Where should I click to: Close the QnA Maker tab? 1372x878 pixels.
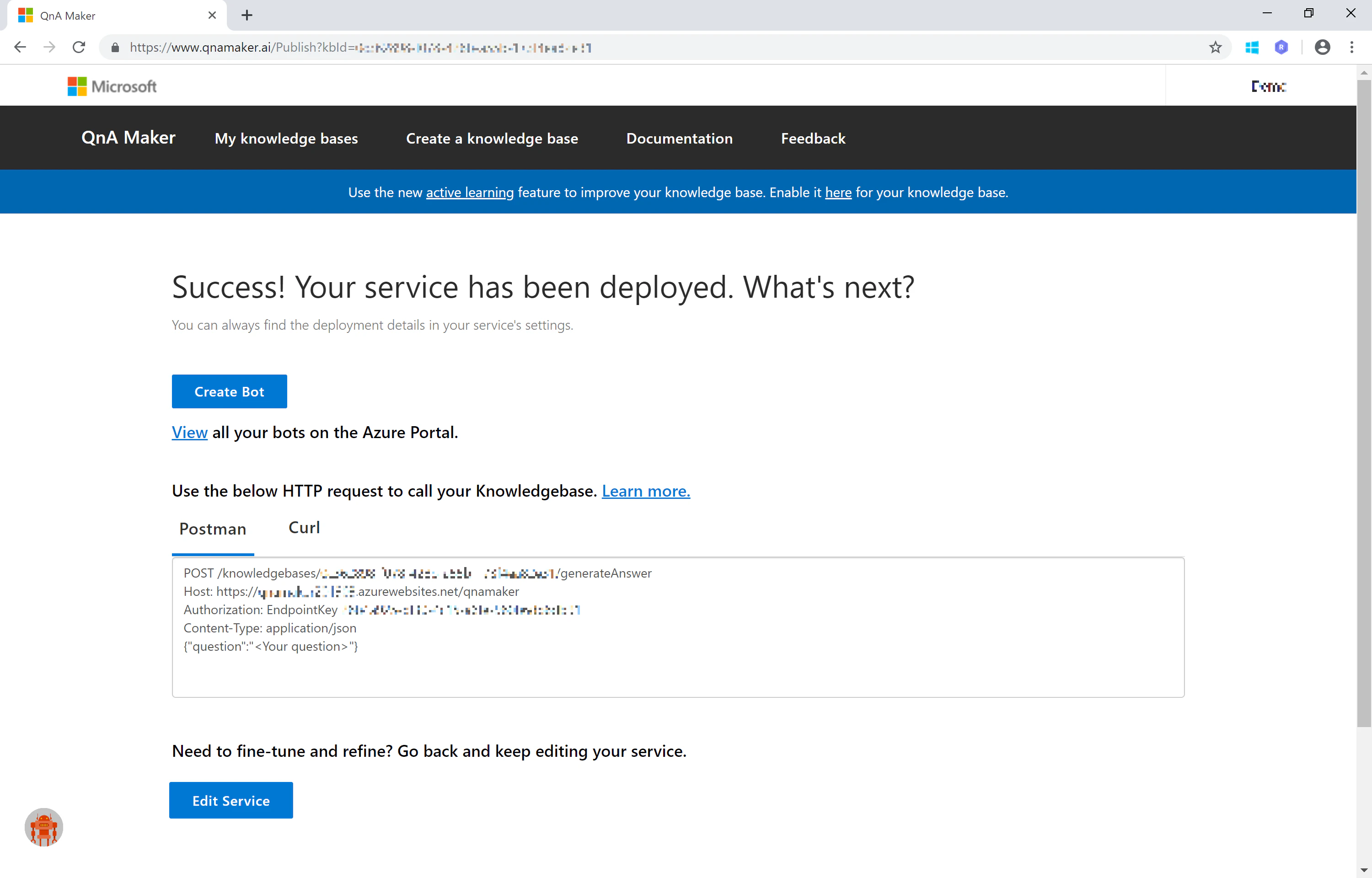[x=212, y=16]
